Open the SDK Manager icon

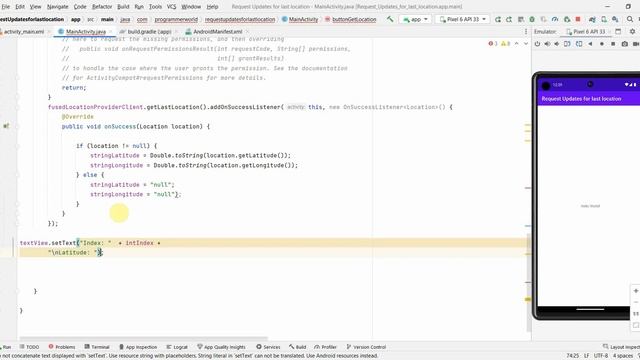tap(615, 19)
